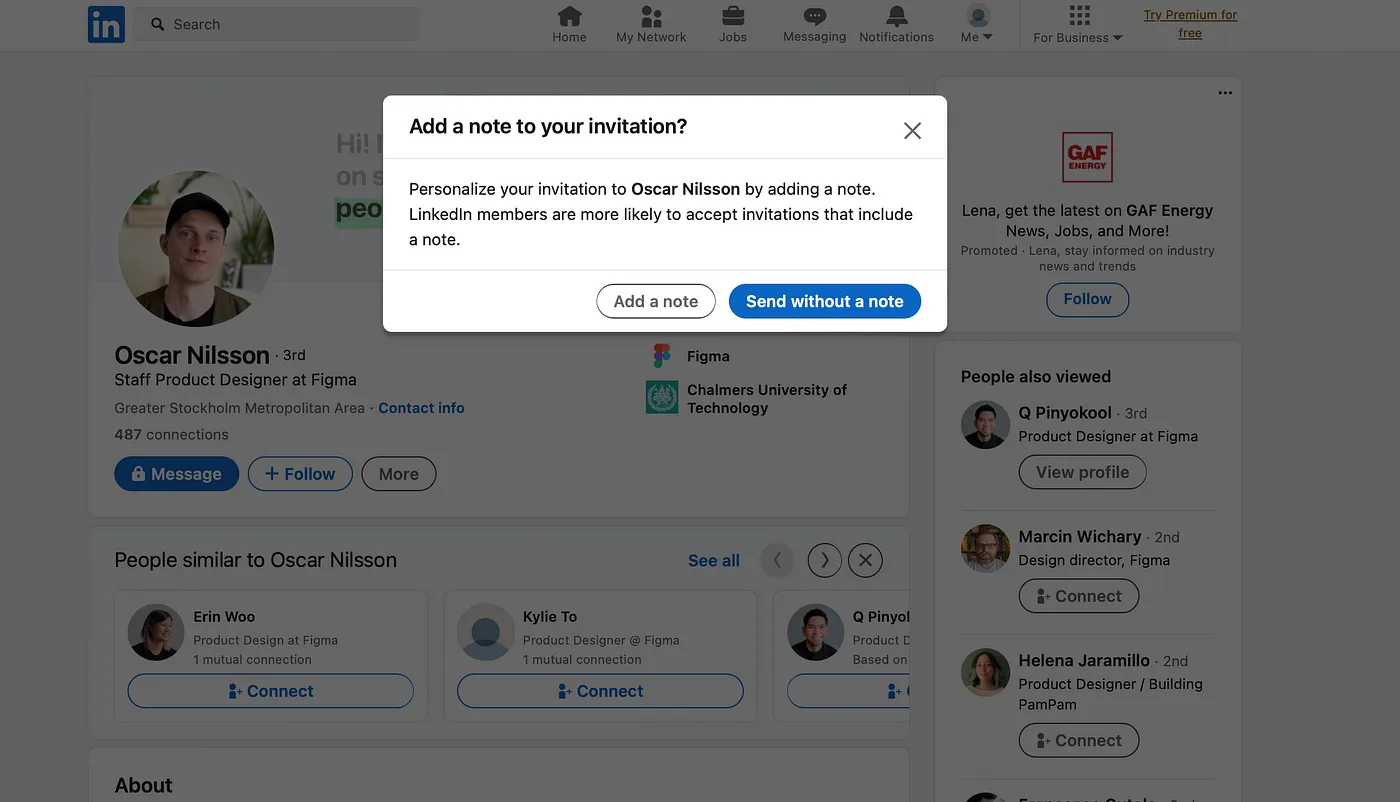Open Helena Jaramillo's name link
The width and height of the screenshot is (1400, 802).
pos(1084,660)
